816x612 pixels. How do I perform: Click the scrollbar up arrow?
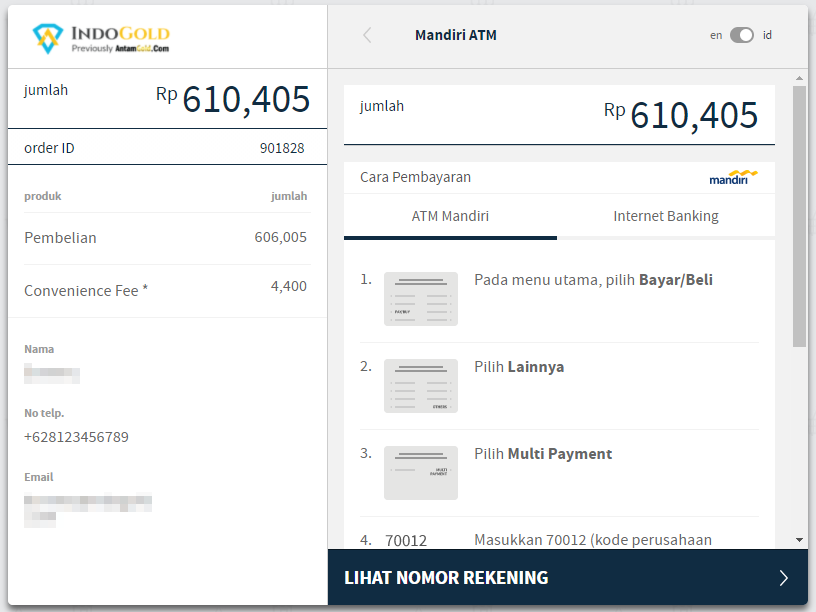(799, 78)
